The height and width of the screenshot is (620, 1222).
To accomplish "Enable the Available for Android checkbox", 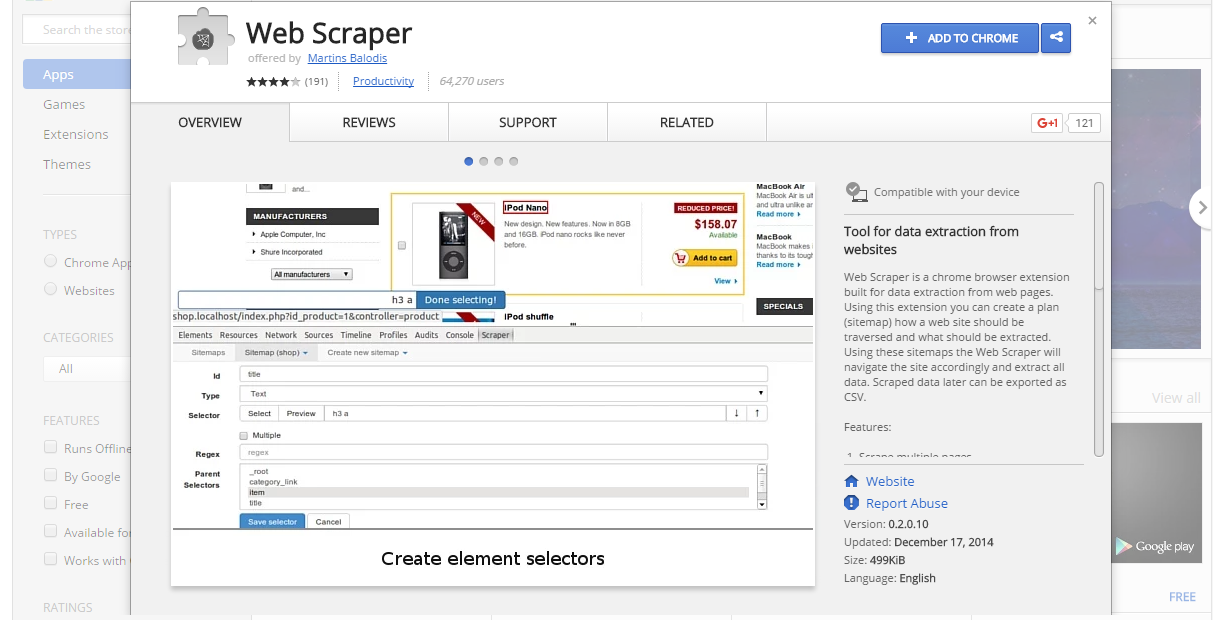I will [x=50, y=531].
